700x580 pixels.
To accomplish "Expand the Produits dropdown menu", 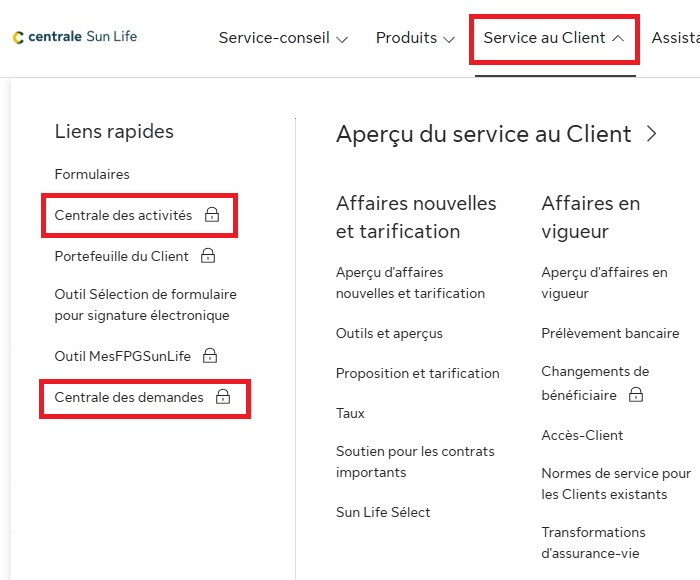I will coord(415,38).
